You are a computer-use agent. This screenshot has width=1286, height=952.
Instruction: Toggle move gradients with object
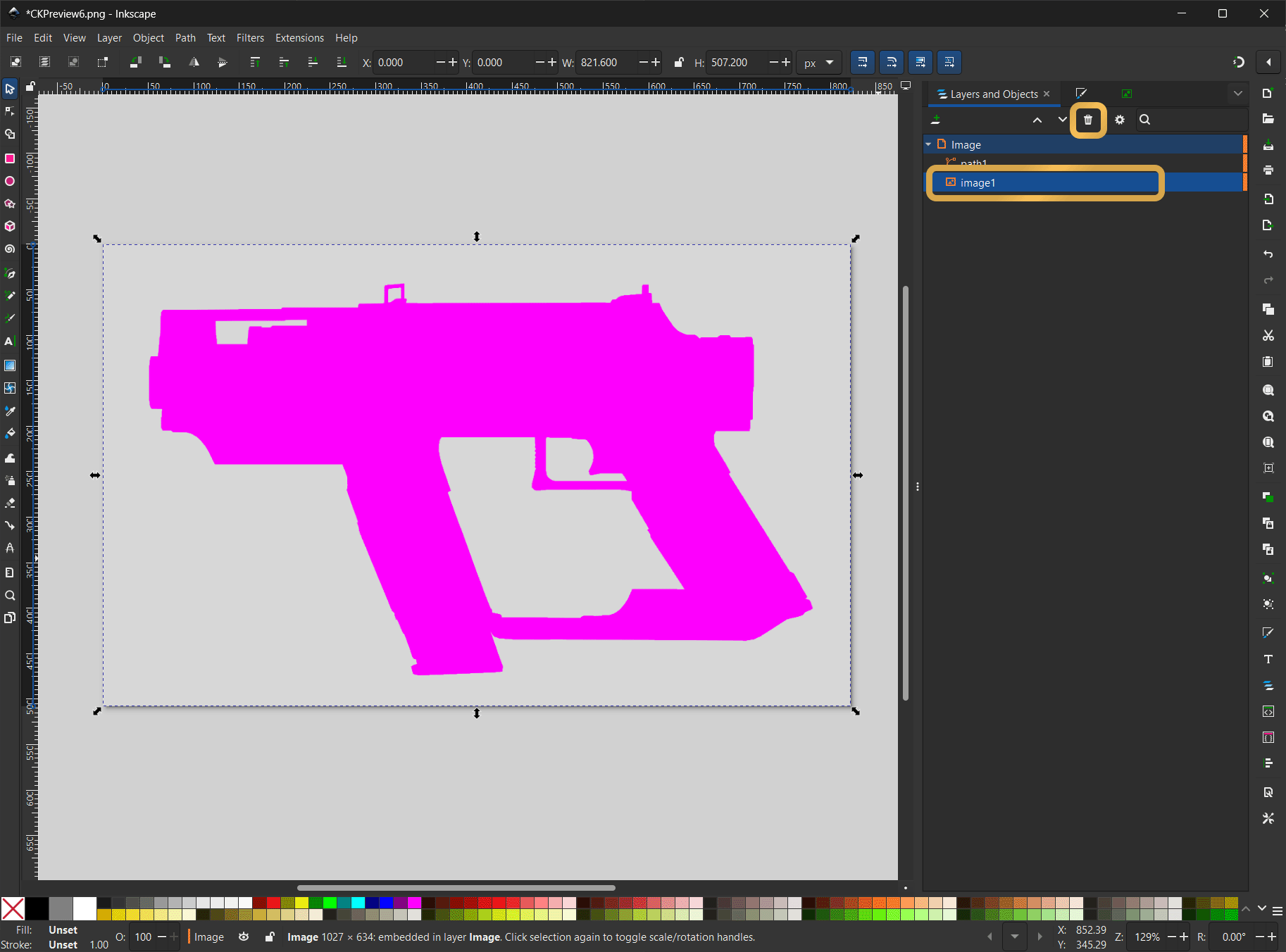pos(920,62)
